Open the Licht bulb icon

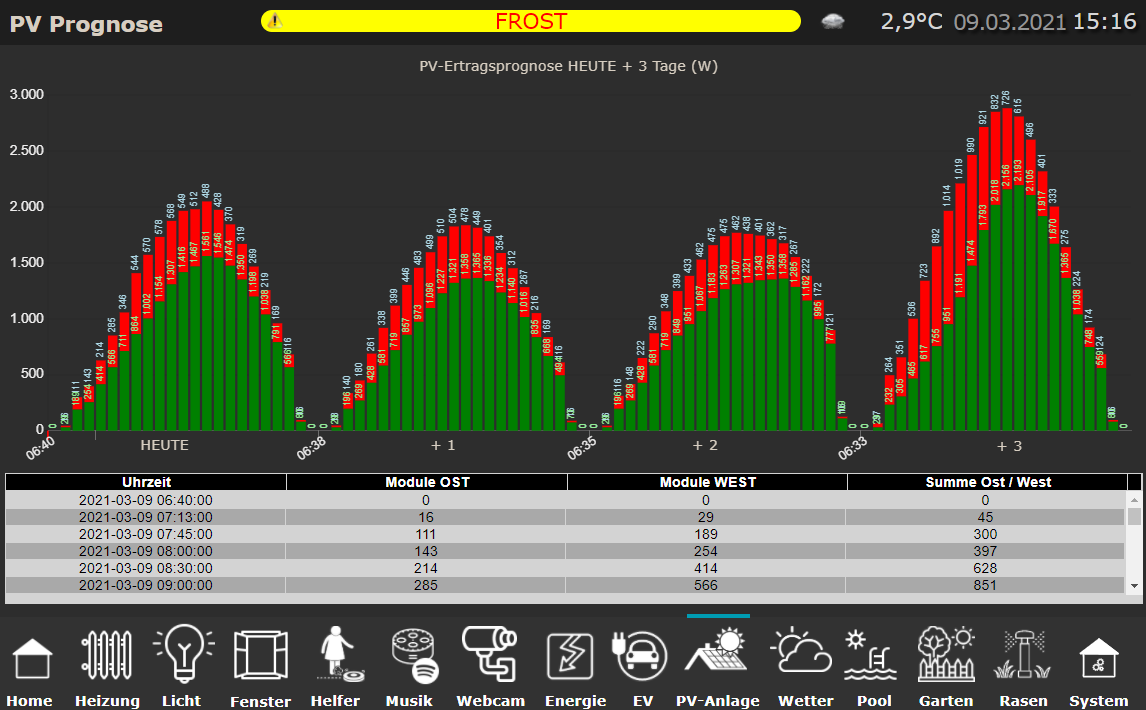click(183, 653)
